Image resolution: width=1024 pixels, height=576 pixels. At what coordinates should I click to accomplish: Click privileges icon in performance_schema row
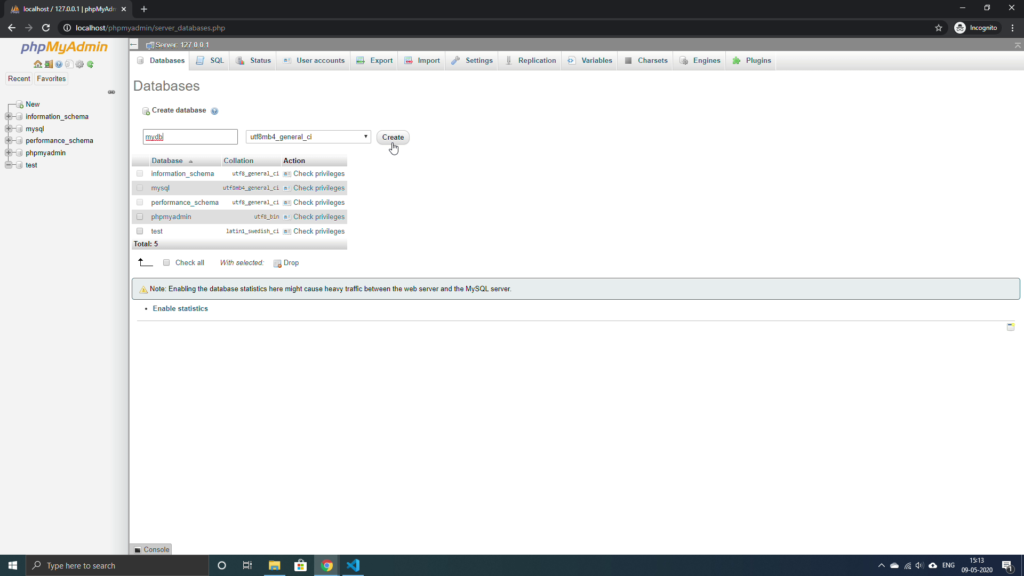pyautogui.click(x=287, y=202)
